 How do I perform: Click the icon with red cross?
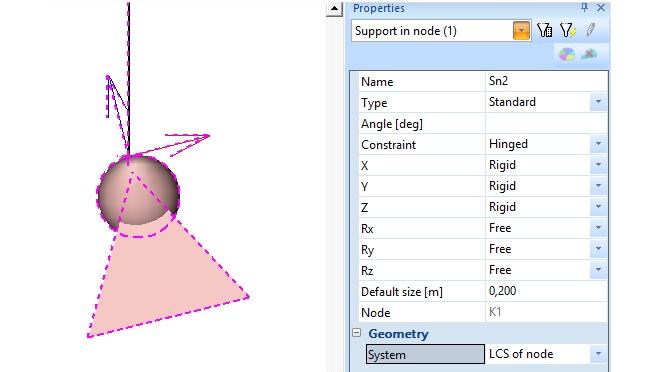589,54
